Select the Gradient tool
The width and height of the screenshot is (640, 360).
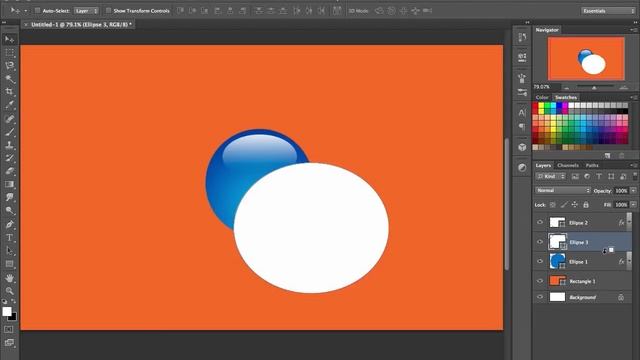click(9, 184)
